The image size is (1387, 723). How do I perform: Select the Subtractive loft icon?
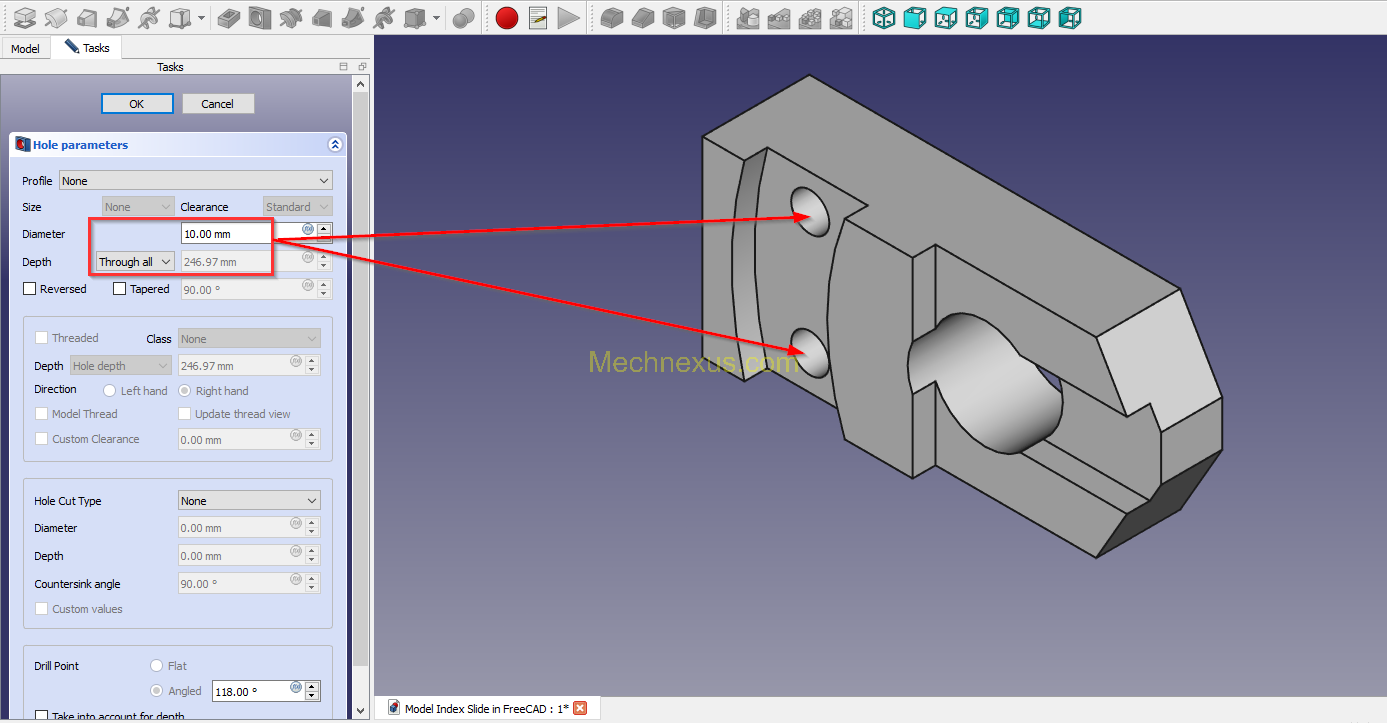coord(322,17)
